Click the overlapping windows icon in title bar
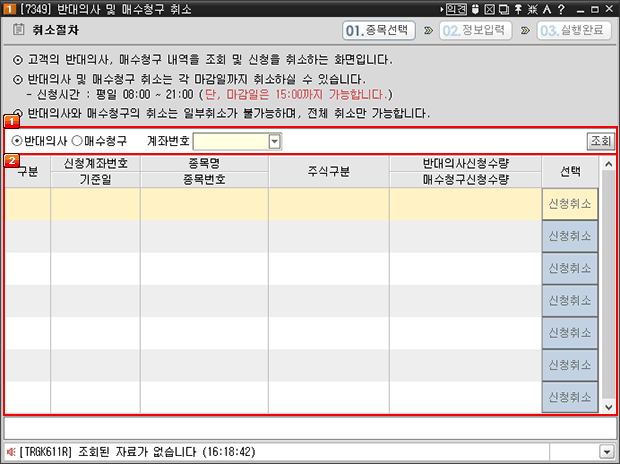This screenshot has height=464, width=620. [503, 9]
